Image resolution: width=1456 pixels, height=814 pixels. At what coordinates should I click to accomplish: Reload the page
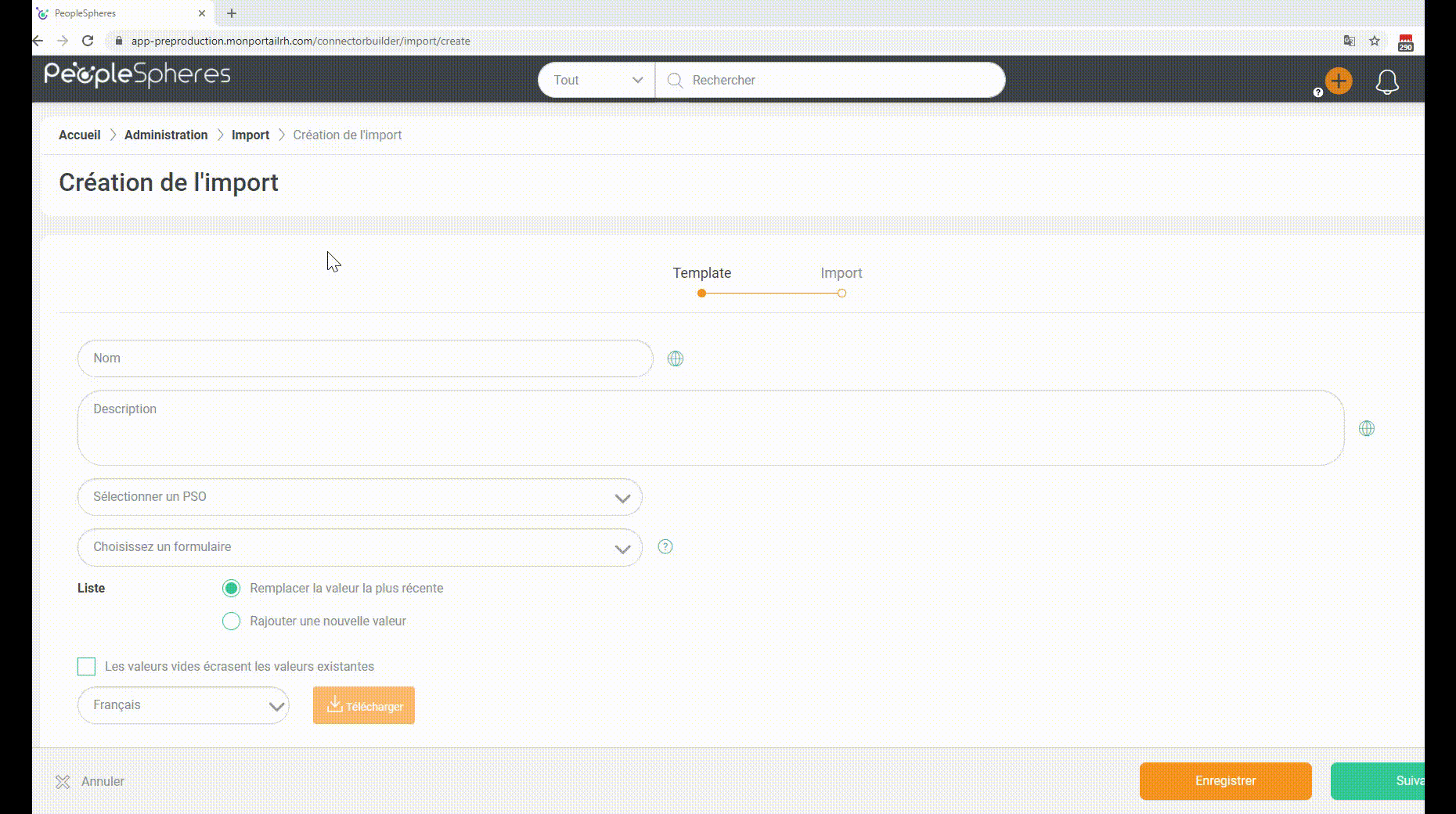pyautogui.click(x=88, y=41)
